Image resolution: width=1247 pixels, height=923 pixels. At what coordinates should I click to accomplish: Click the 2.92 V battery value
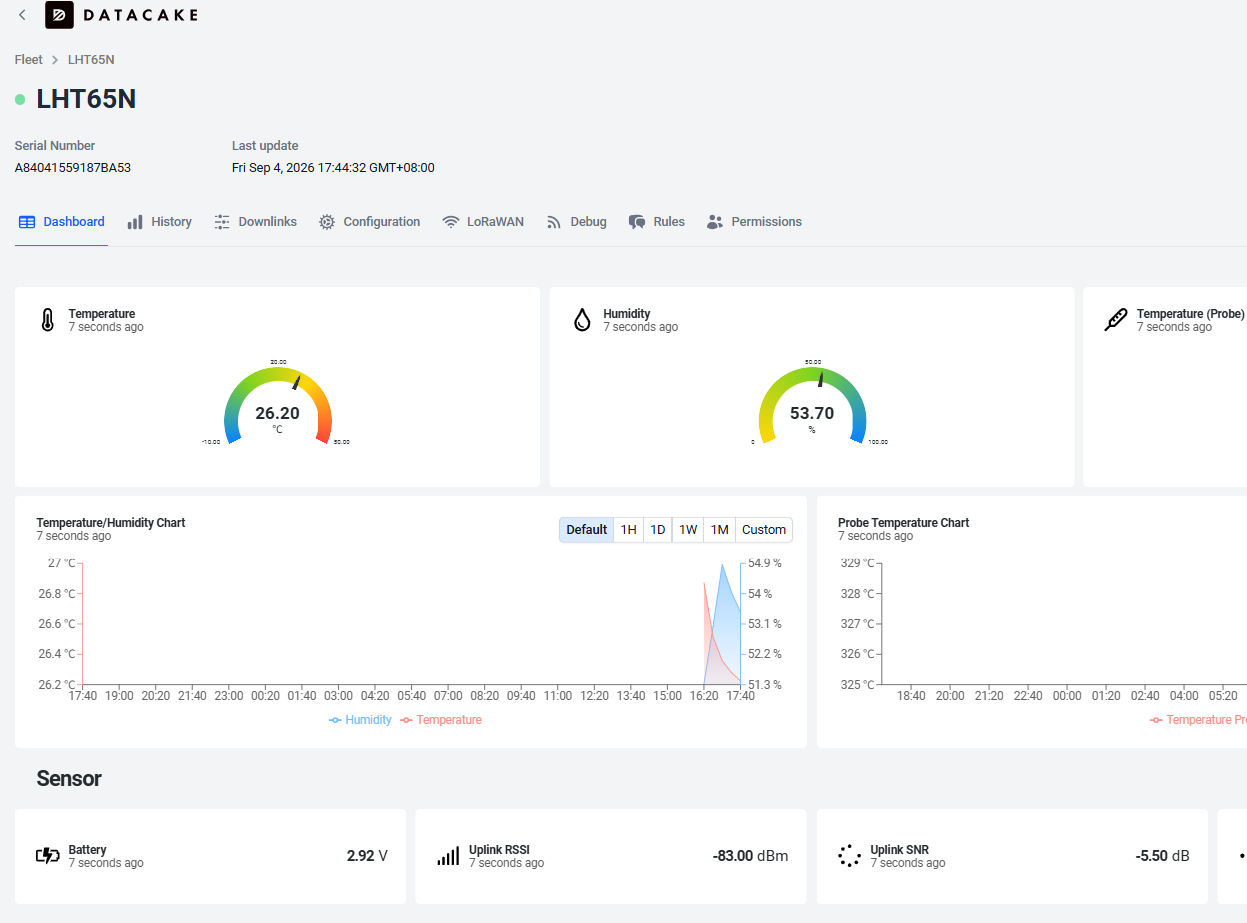click(367, 856)
